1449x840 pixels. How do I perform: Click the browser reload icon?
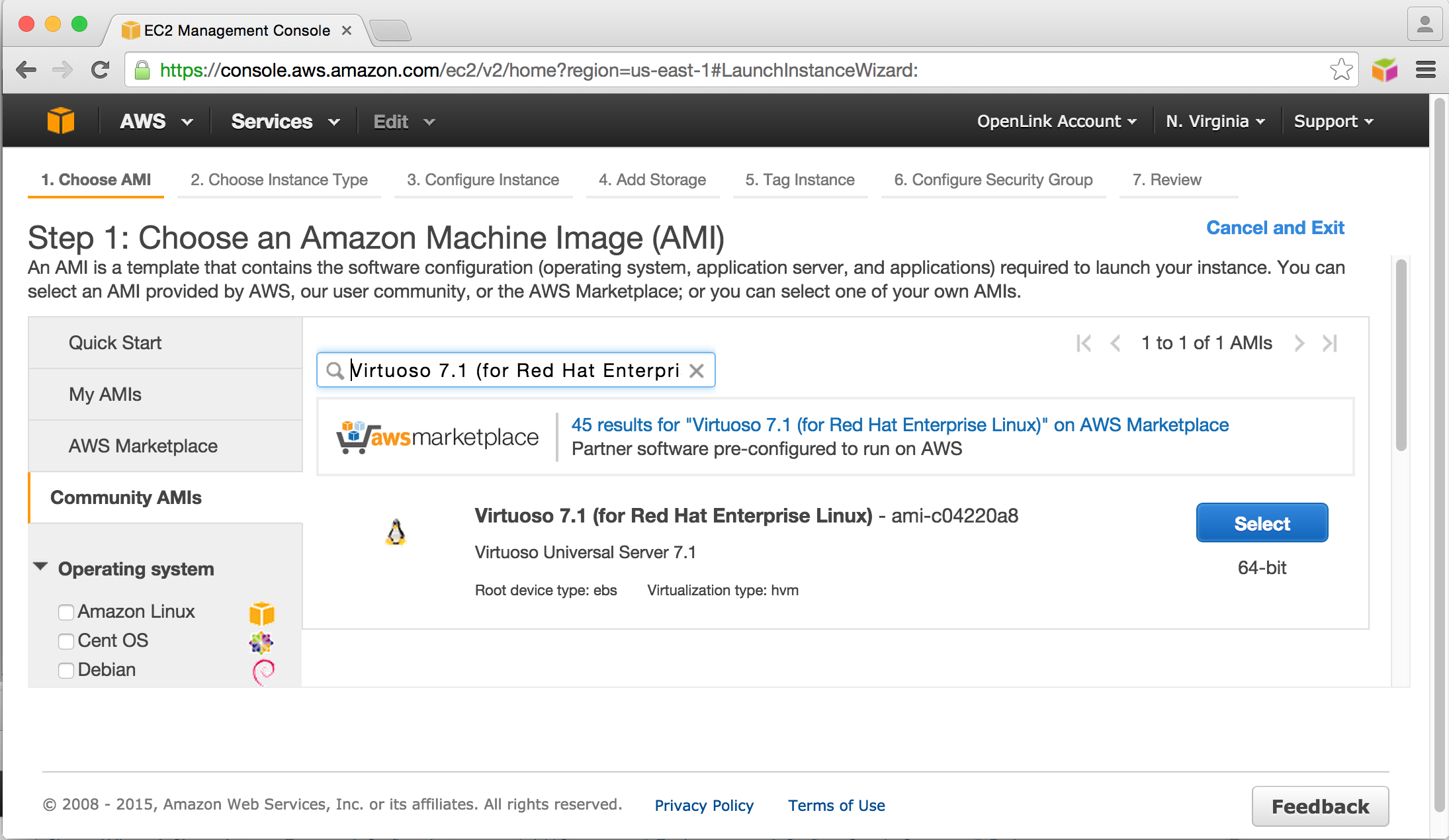click(100, 69)
